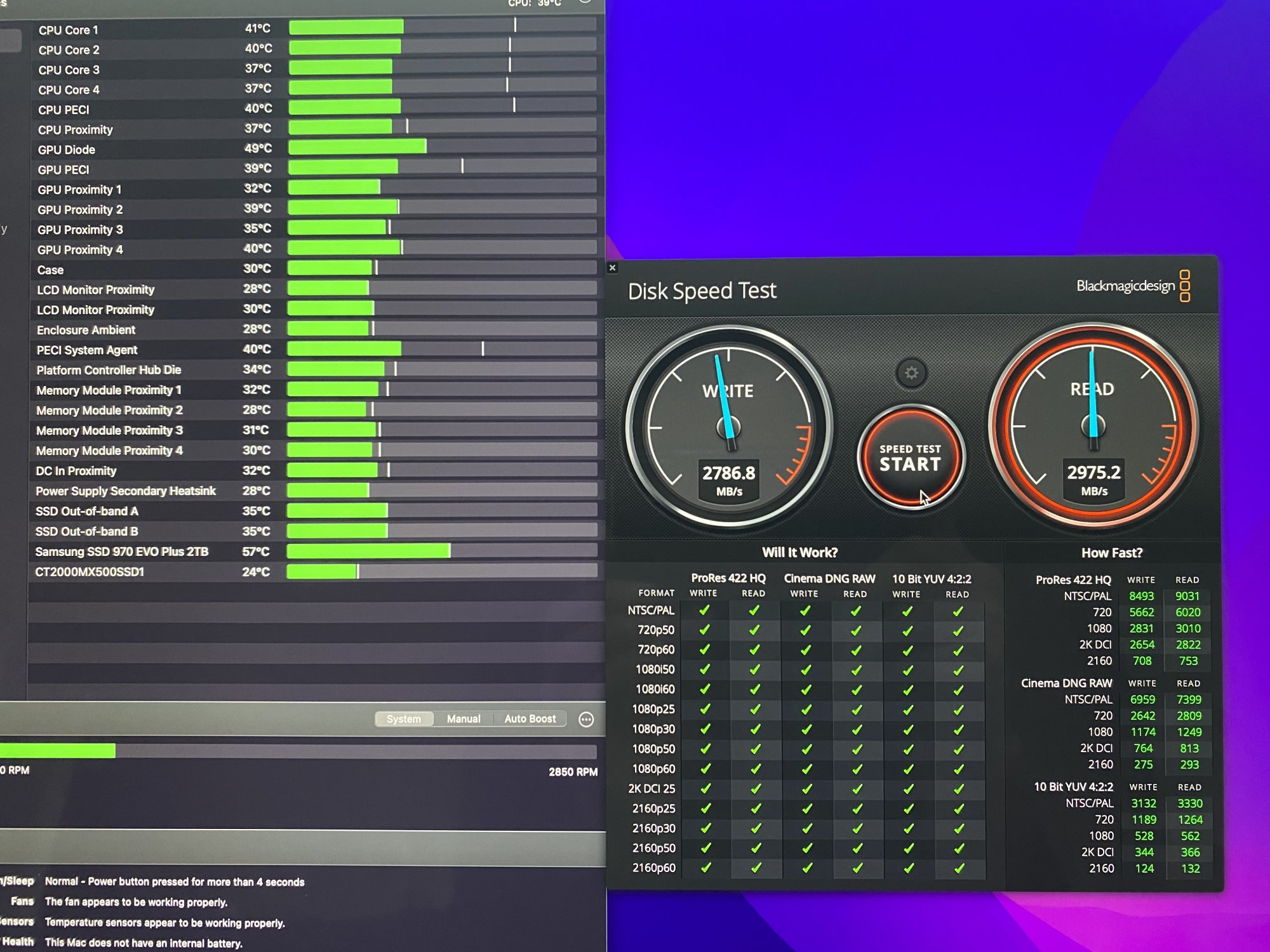The height and width of the screenshot is (952, 1270).
Task: Click the WRITE speed gauge
Action: pyautogui.click(x=728, y=426)
